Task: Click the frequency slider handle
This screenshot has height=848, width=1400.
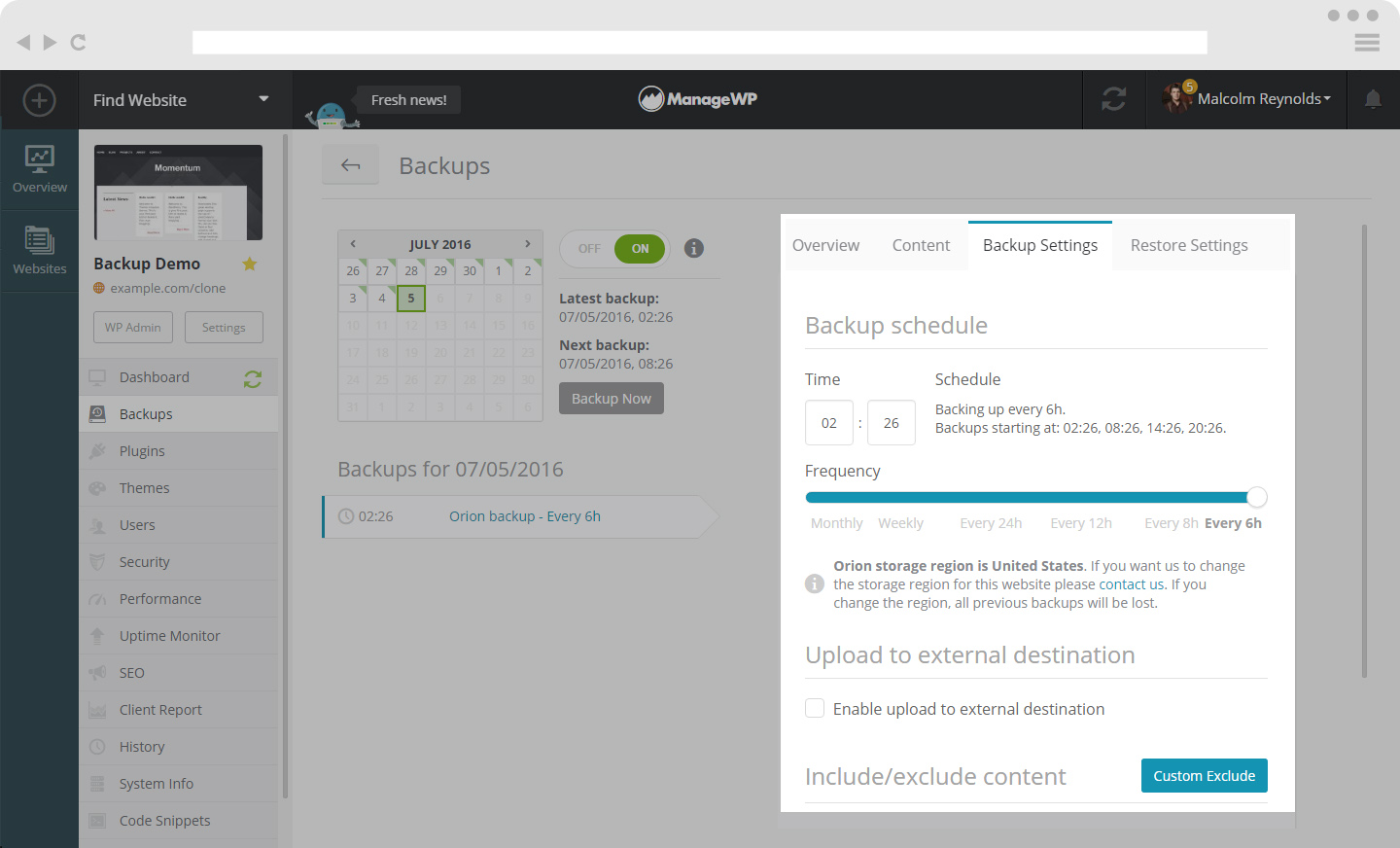Action: [1257, 497]
